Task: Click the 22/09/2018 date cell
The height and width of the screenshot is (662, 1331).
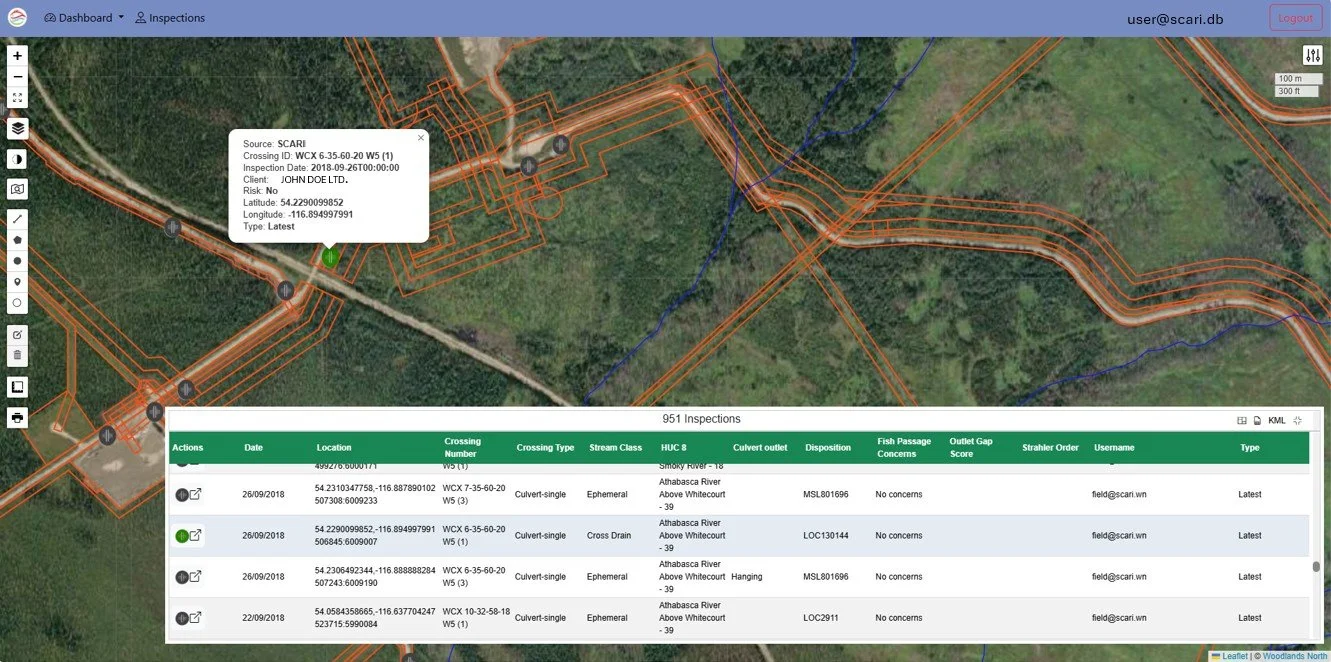Action: pyautogui.click(x=263, y=618)
